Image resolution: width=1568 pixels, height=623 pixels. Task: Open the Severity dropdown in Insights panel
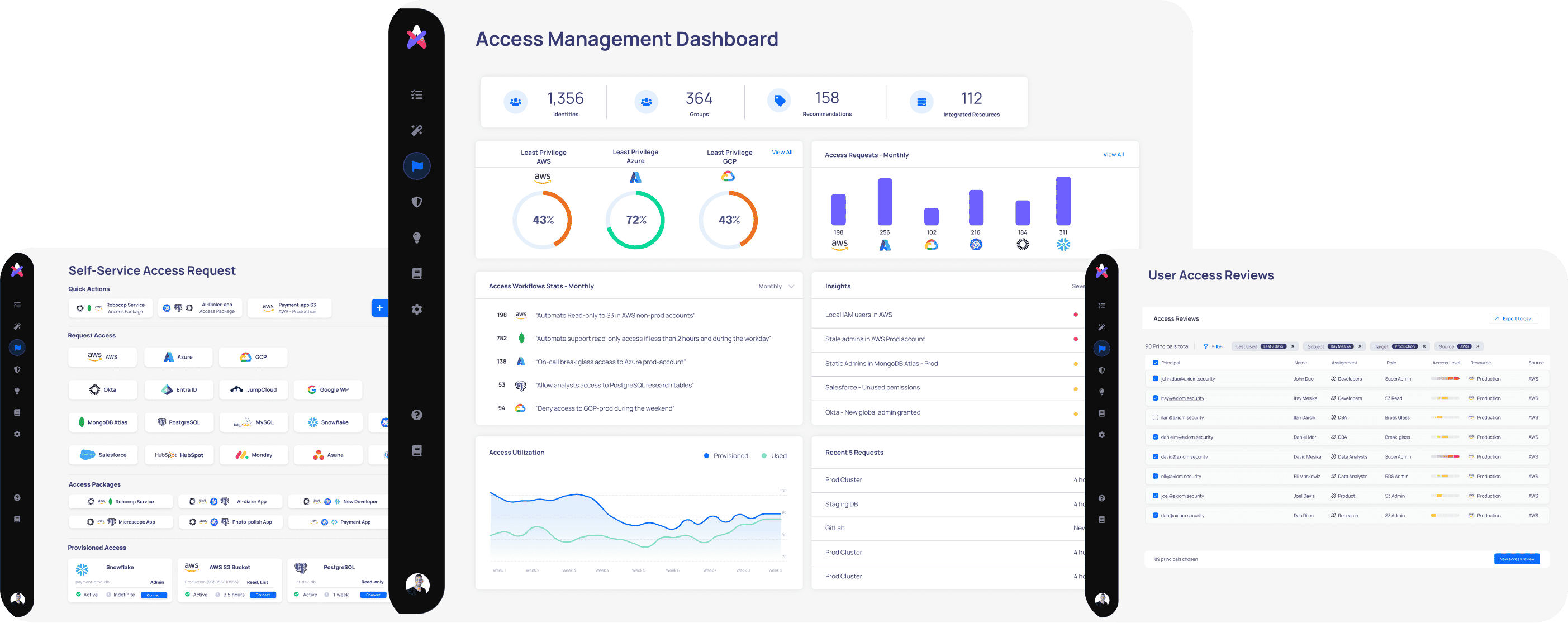pos(1078,286)
